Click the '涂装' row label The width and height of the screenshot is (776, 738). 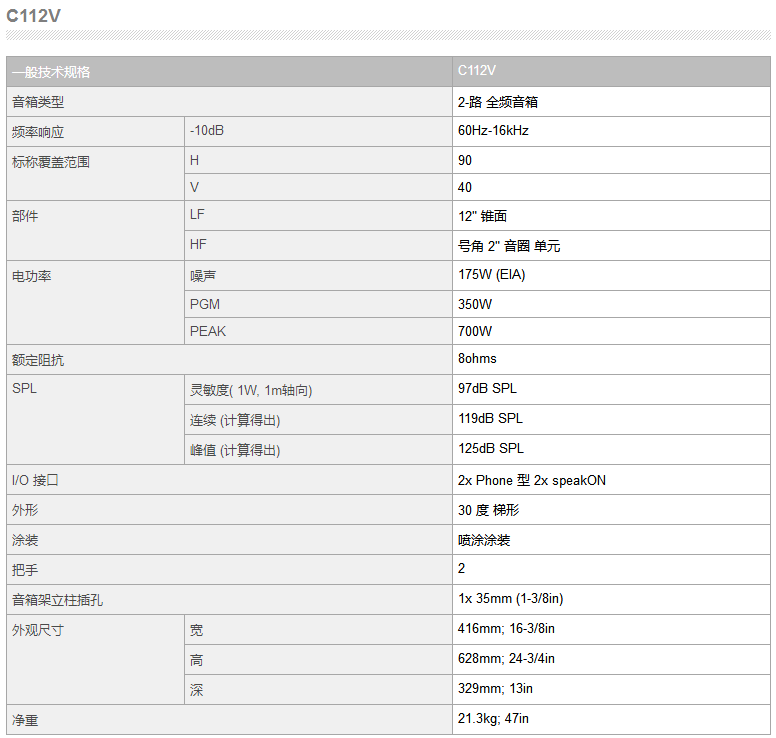[x=25, y=540]
